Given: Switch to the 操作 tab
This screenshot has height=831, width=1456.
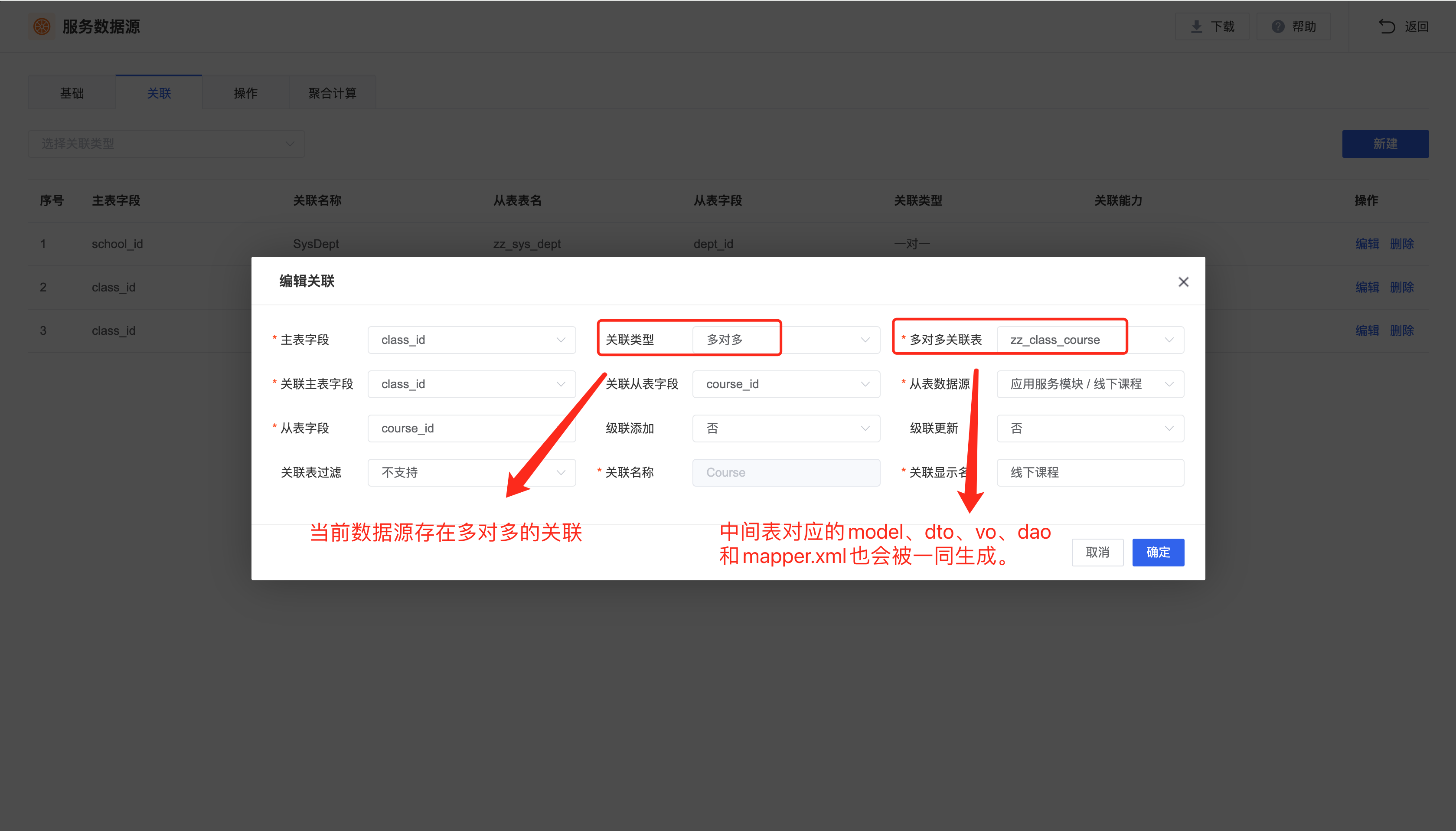Looking at the screenshot, I should [x=246, y=92].
